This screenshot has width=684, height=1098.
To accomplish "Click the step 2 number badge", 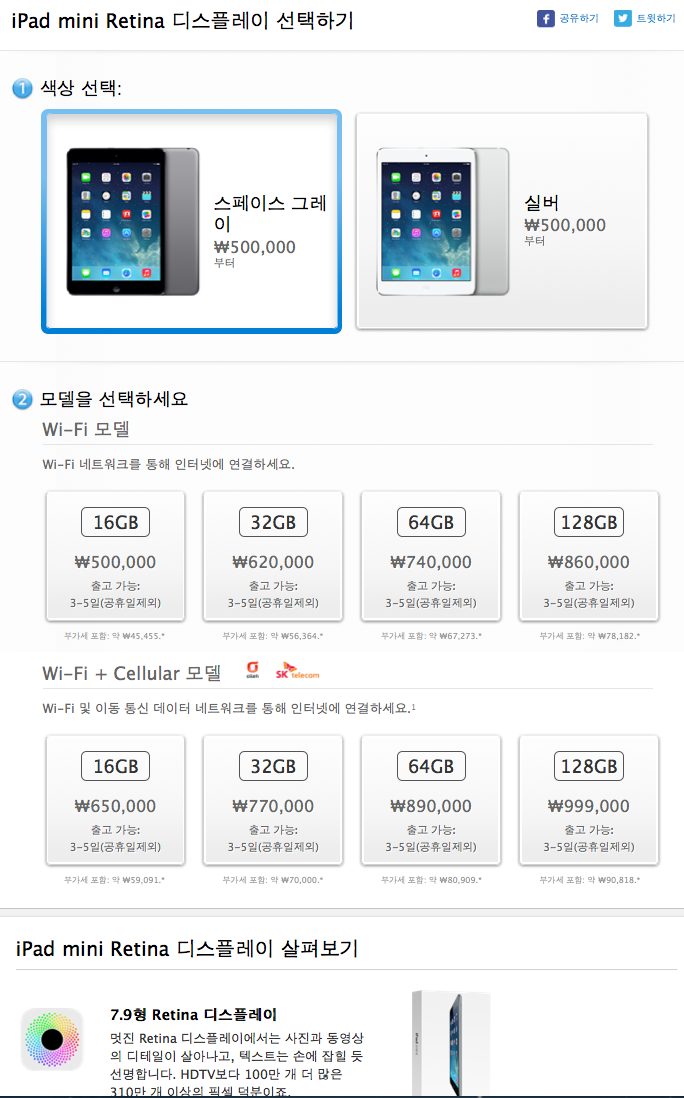I will click(22, 400).
